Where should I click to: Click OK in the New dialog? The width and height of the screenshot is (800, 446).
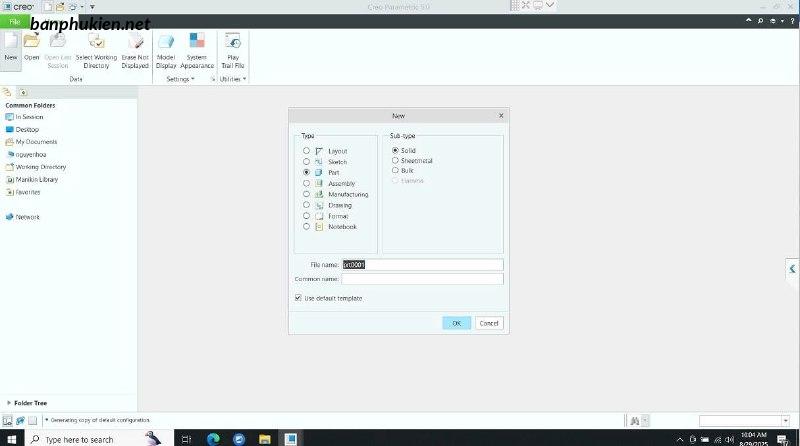click(456, 323)
